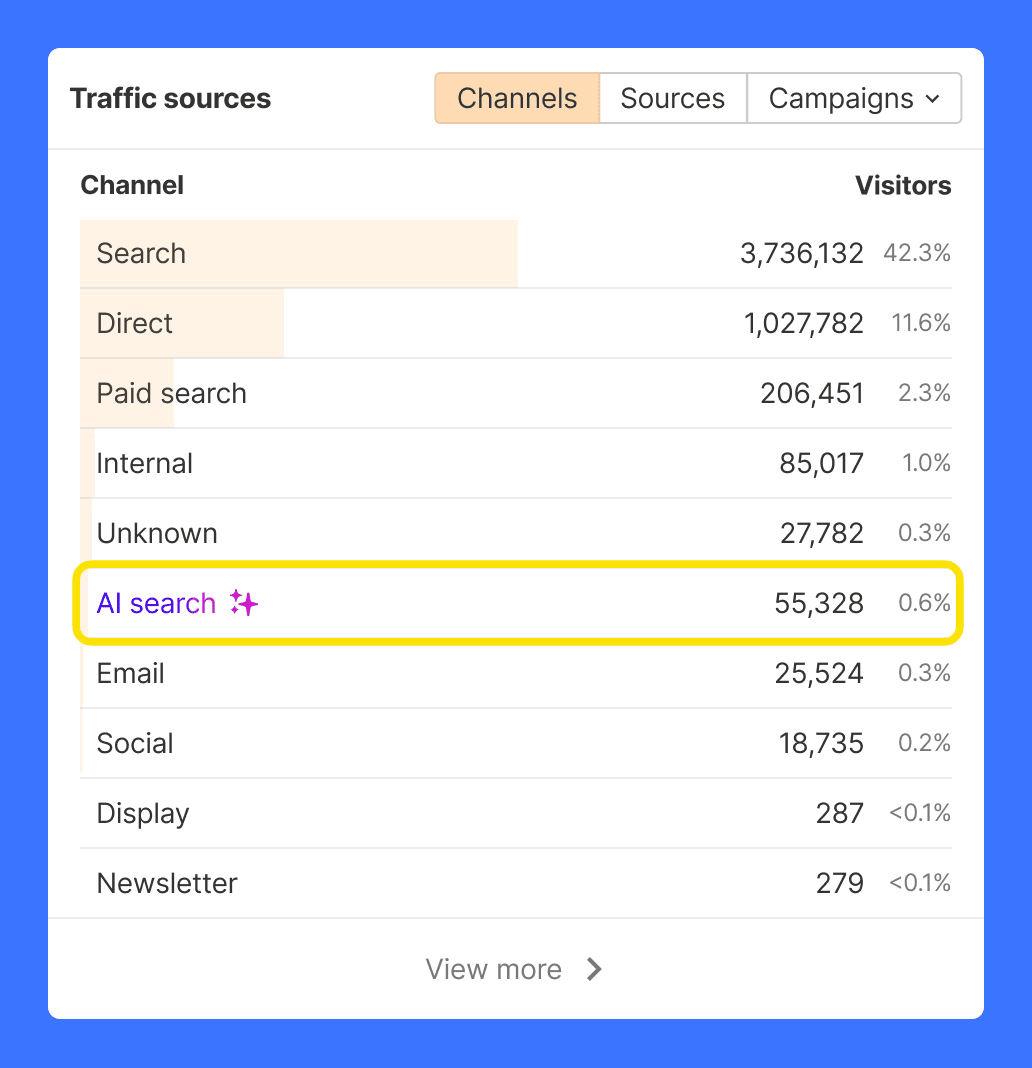1032x1068 pixels.
Task: Click the View more chevron arrow
Action: coord(594,969)
